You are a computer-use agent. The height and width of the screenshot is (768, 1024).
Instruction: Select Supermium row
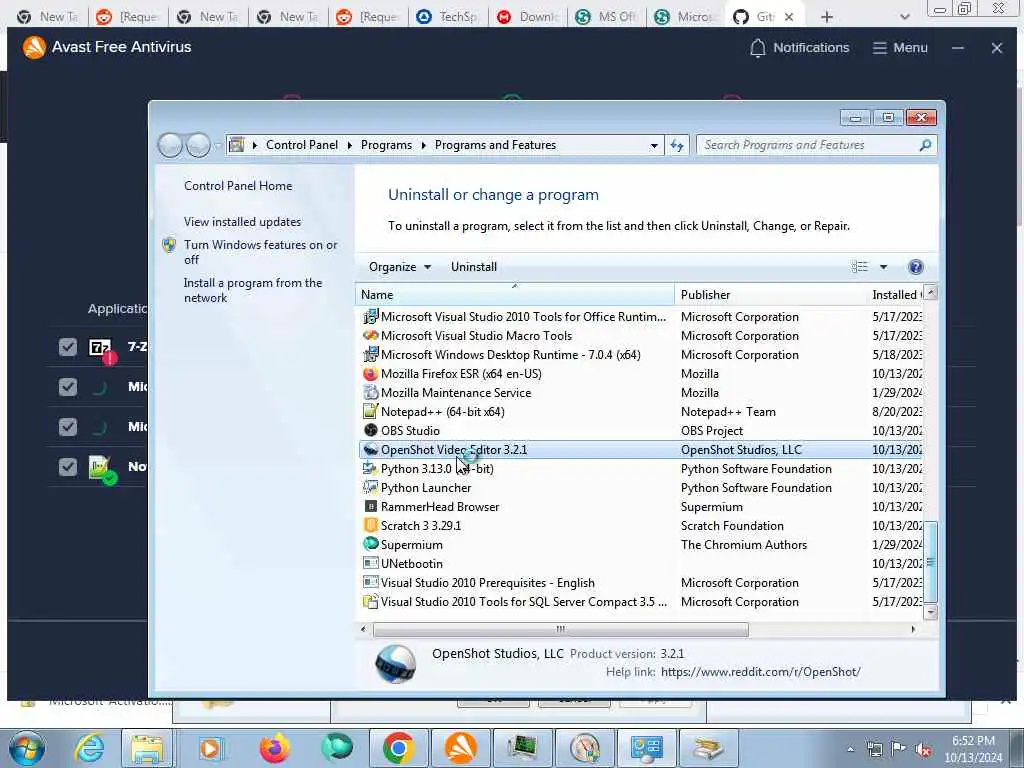[x=640, y=545]
